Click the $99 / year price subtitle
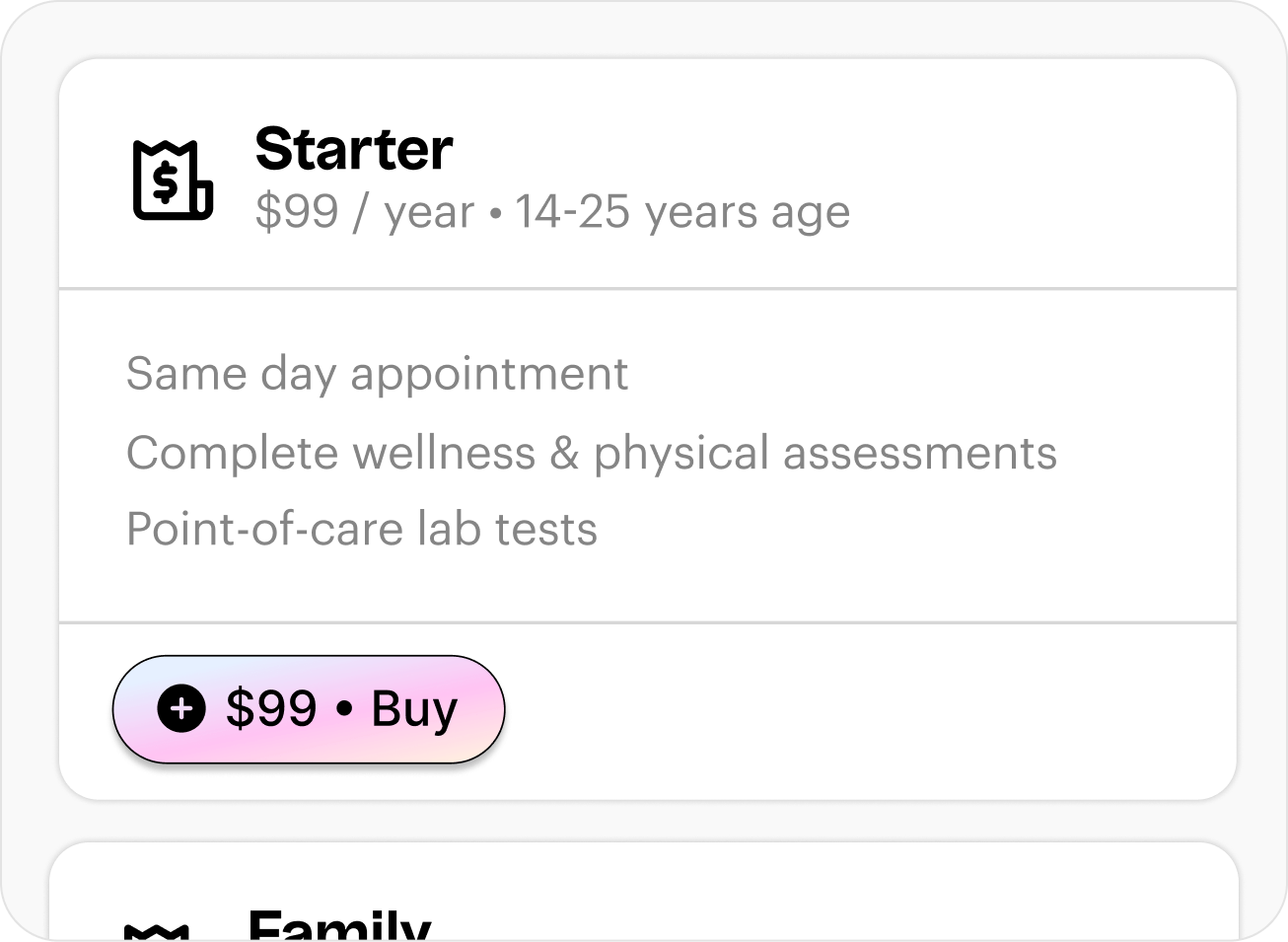Viewport: 1288px width, 942px height. tap(364, 212)
